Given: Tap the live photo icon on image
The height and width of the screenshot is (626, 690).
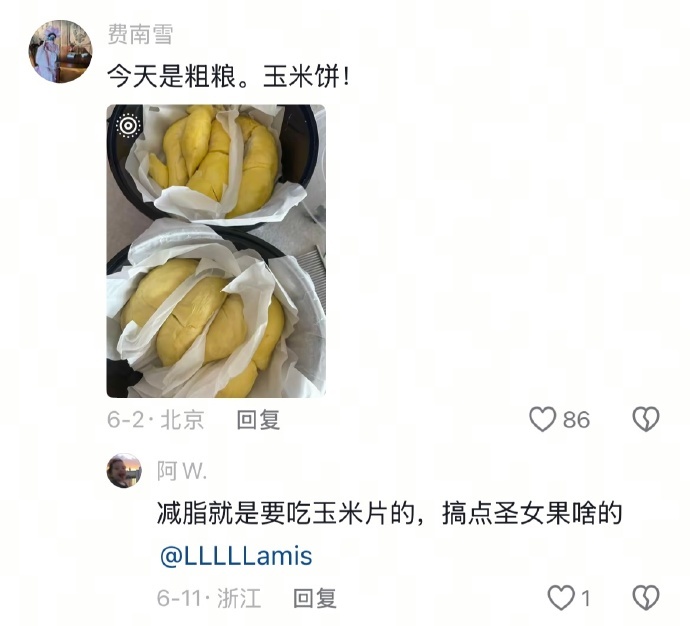Looking at the screenshot, I should (128, 126).
